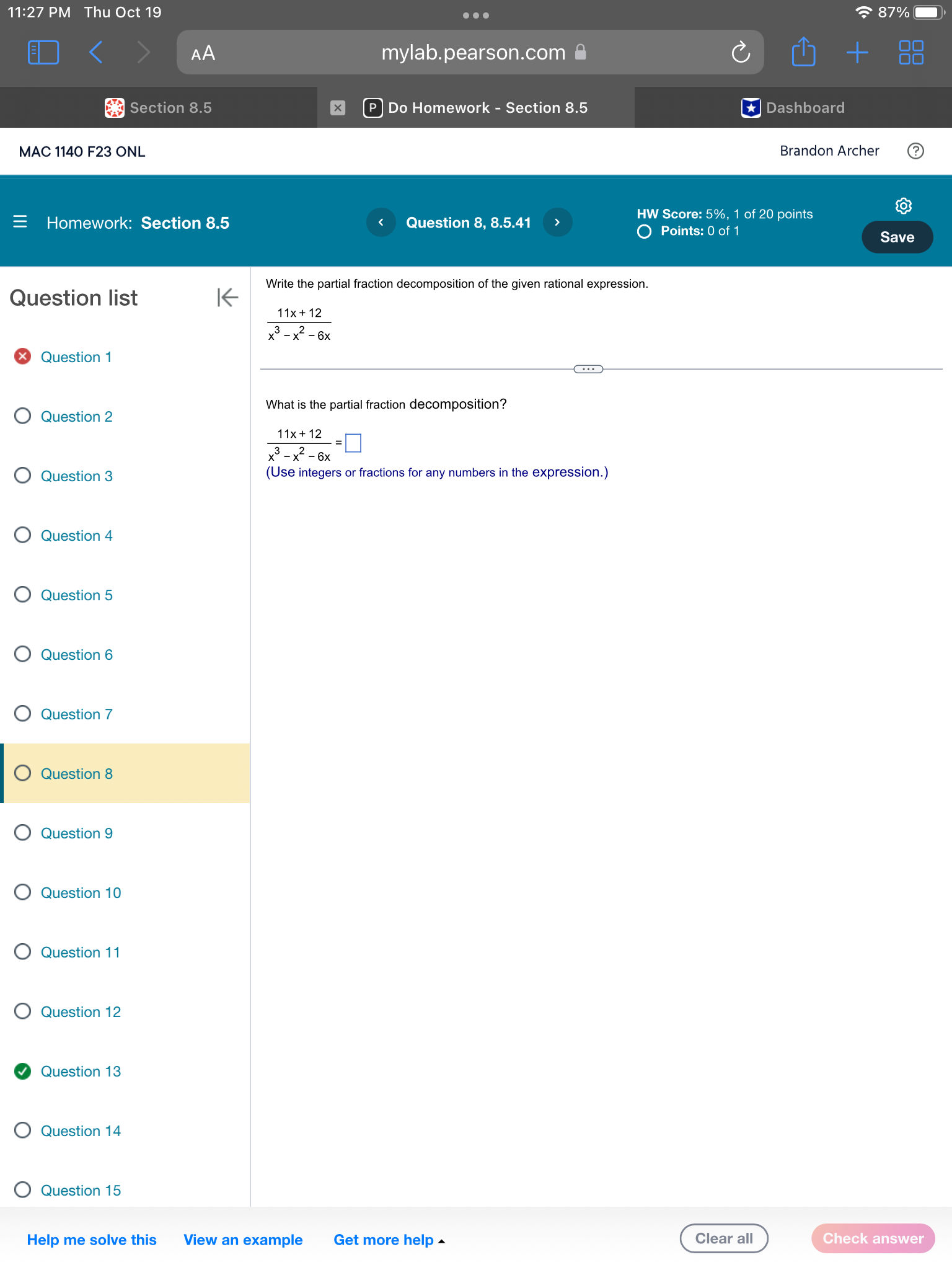Select the highlighted Question 8
This screenshot has width=952, height=1270.
tap(126, 773)
